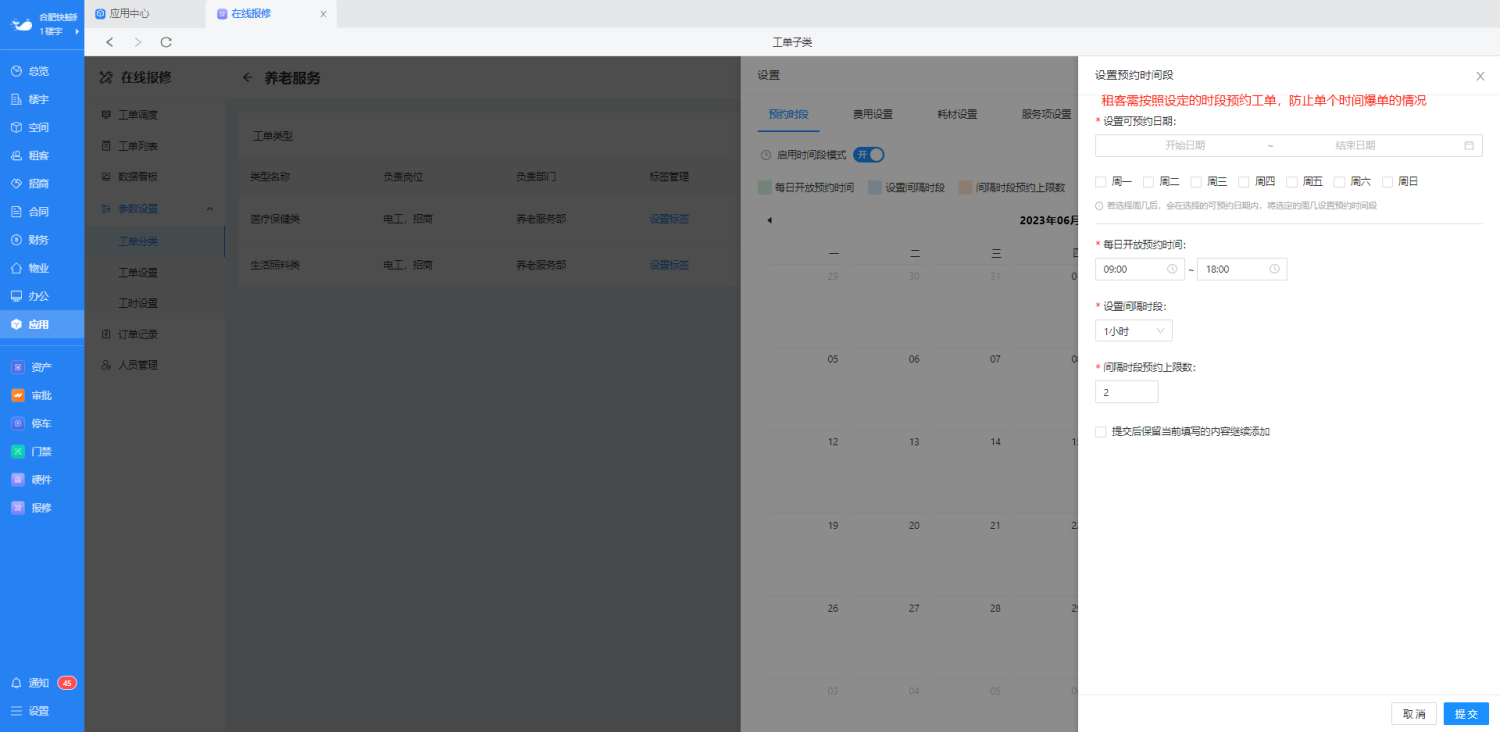Close the 在线报修 tab
Viewport: 1500px width, 732px height.
click(x=323, y=14)
